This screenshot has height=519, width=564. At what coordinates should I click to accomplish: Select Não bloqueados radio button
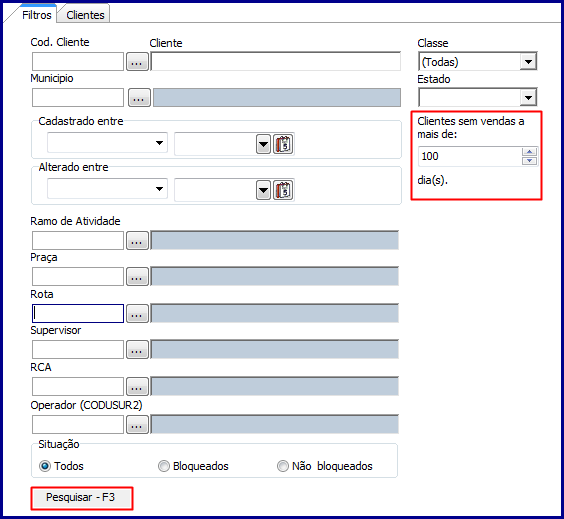[x=283, y=466]
